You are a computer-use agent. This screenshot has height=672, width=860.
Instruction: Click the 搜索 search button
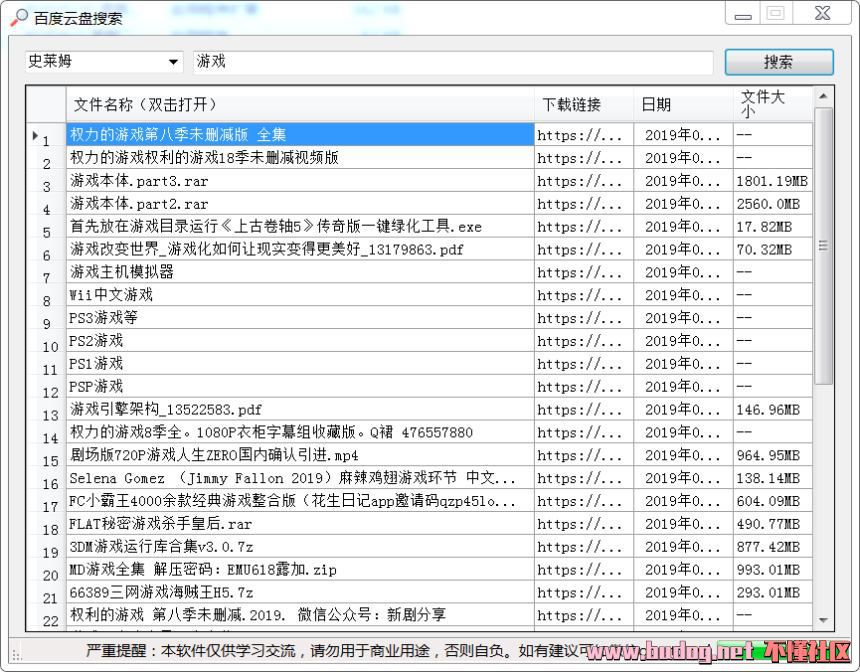[779, 62]
